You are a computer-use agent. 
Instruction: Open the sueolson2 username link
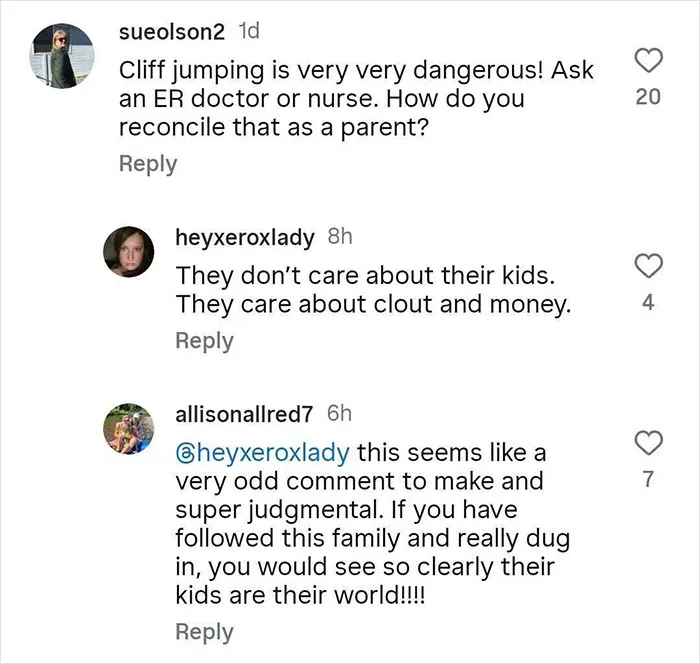[x=172, y=32]
